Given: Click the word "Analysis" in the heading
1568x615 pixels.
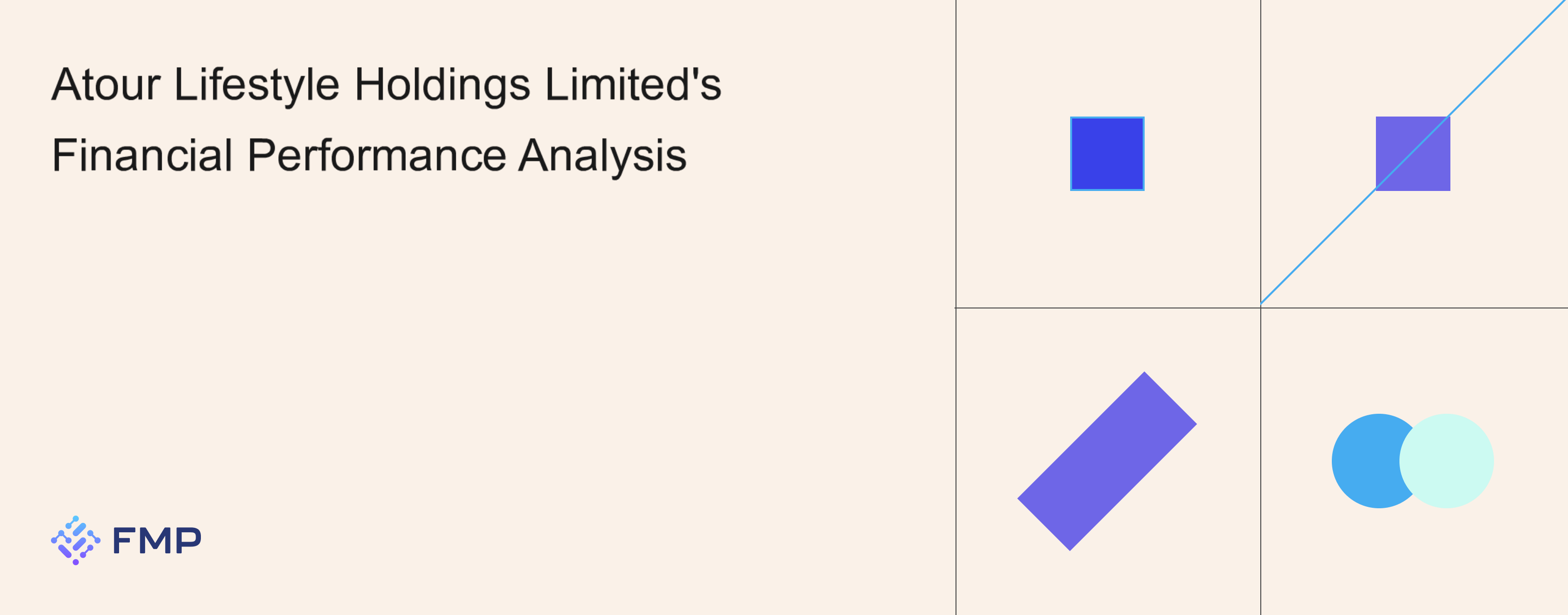Looking at the screenshot, I should 602,155.
